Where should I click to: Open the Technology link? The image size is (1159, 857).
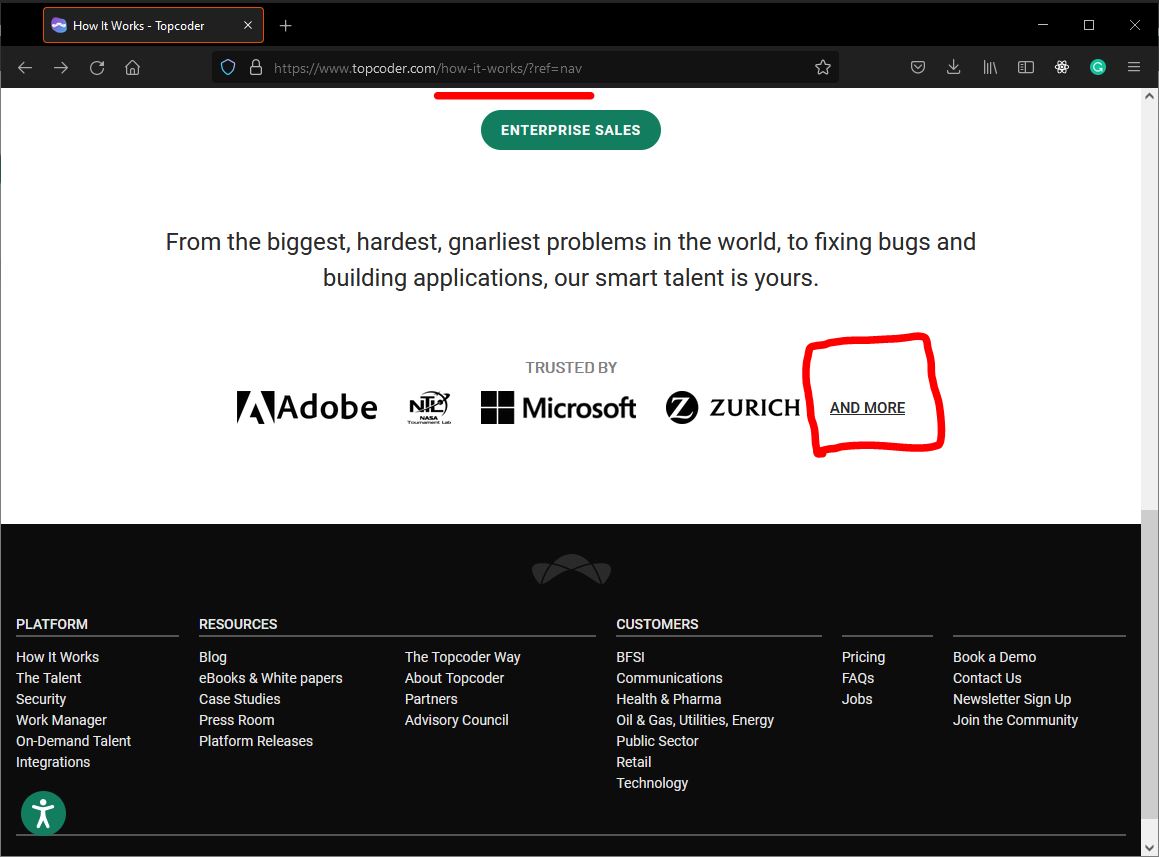[x=652, y=782]
